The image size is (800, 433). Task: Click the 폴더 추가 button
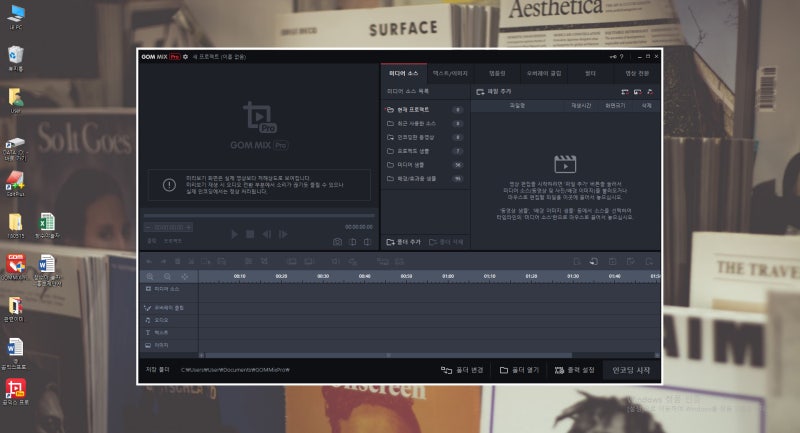click(403, 242)
